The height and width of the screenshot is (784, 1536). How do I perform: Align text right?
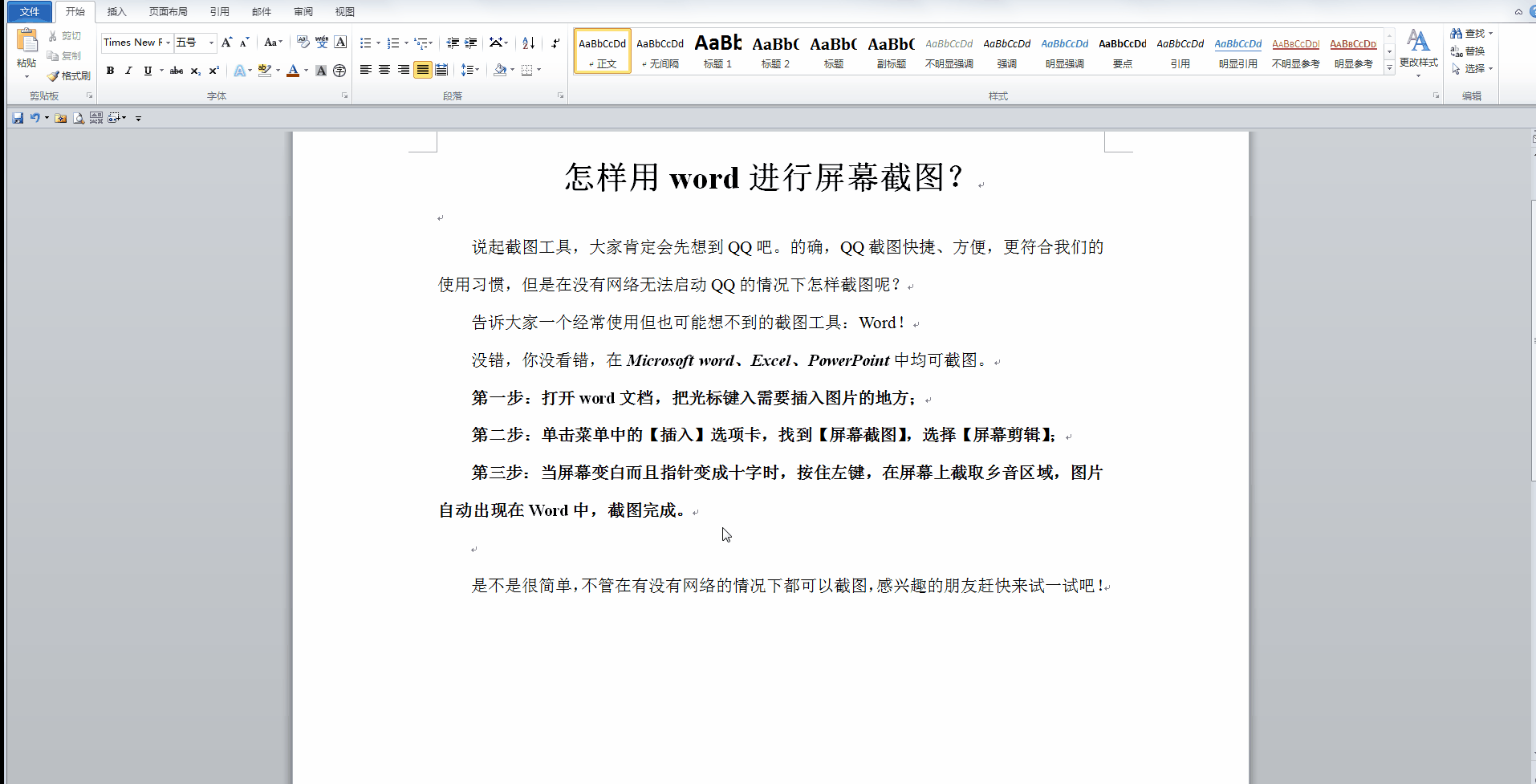point(403,70)
